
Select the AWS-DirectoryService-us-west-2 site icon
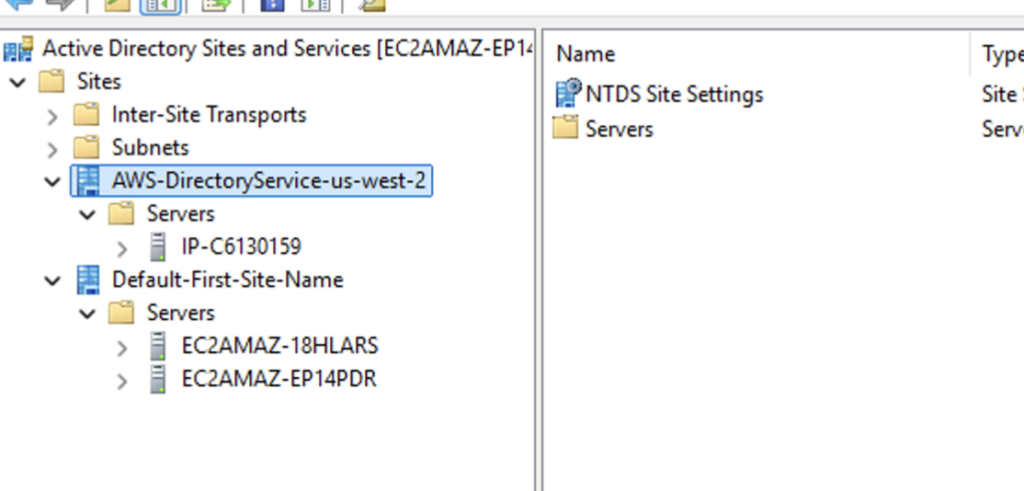pos(87,181)
